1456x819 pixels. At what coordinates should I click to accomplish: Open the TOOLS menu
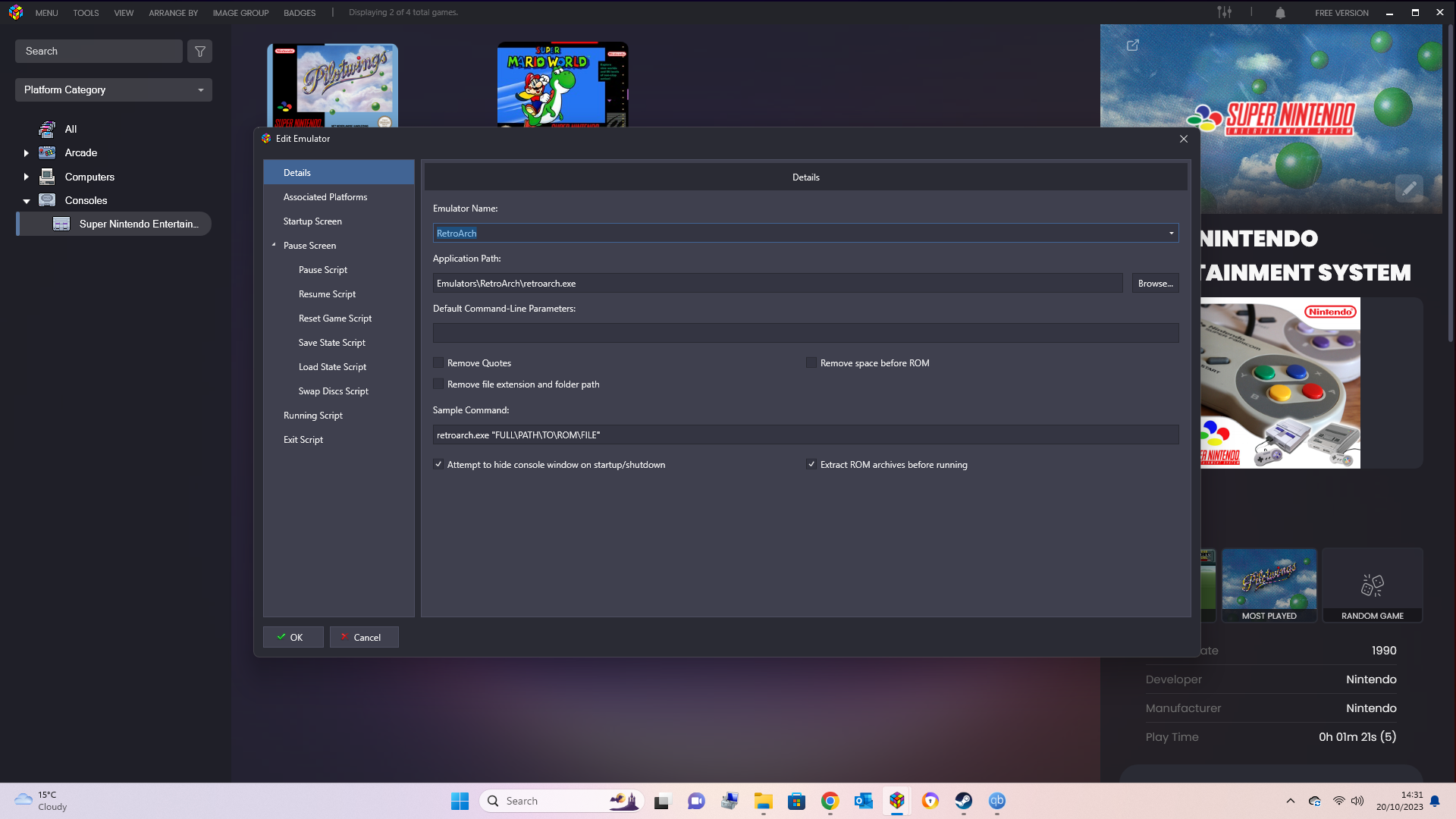coord(86,13)
